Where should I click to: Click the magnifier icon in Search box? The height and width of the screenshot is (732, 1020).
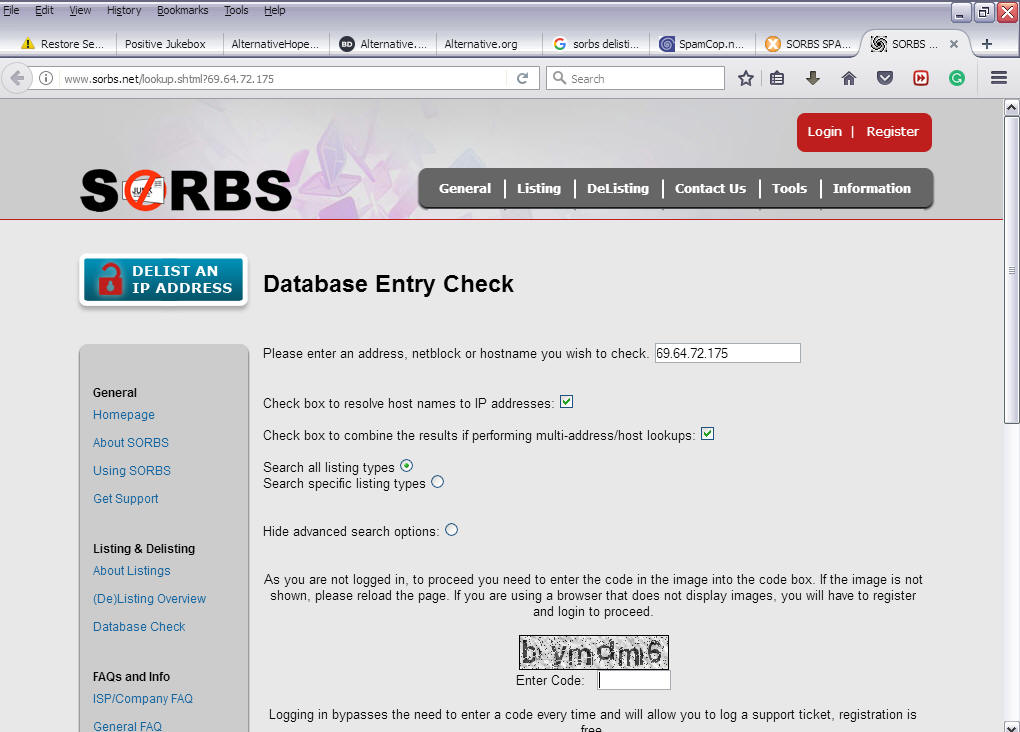559,78
